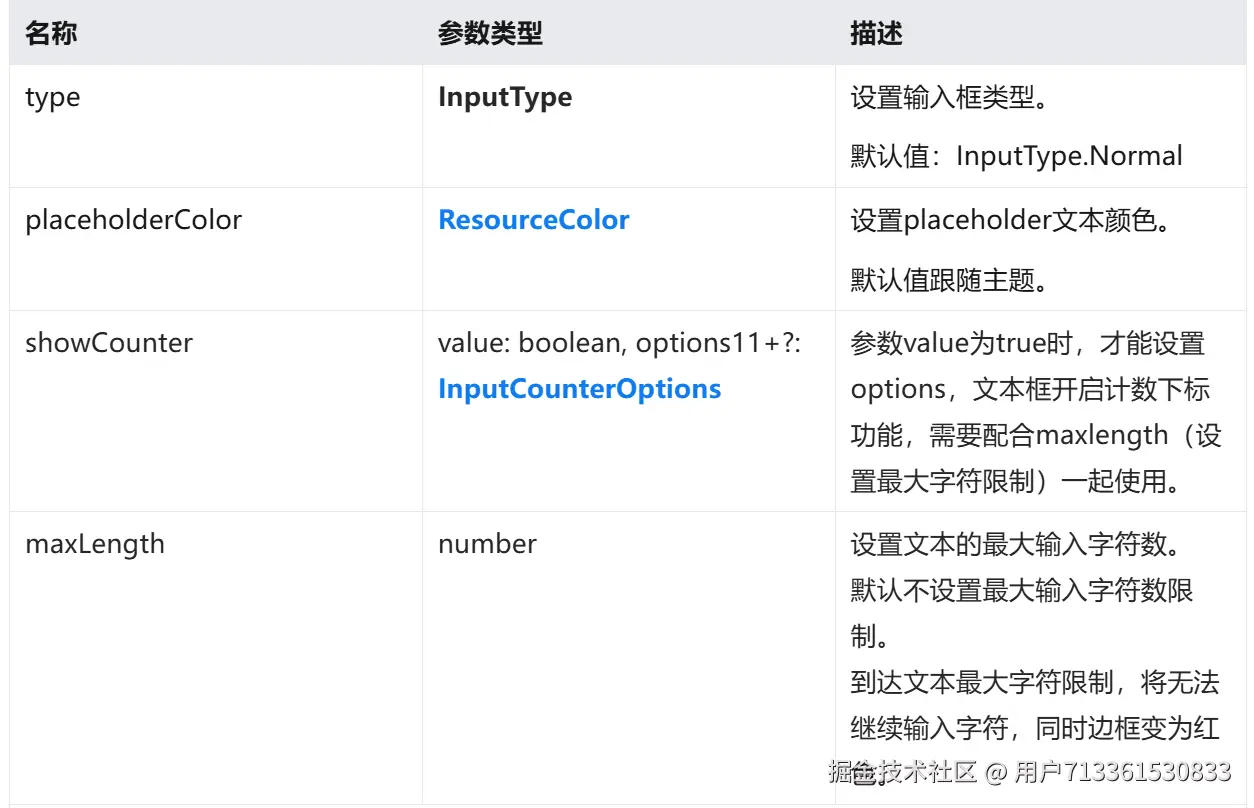Click the 描述 column header
This screenshot has width=1254, height=808.
[x=876, y=33]
